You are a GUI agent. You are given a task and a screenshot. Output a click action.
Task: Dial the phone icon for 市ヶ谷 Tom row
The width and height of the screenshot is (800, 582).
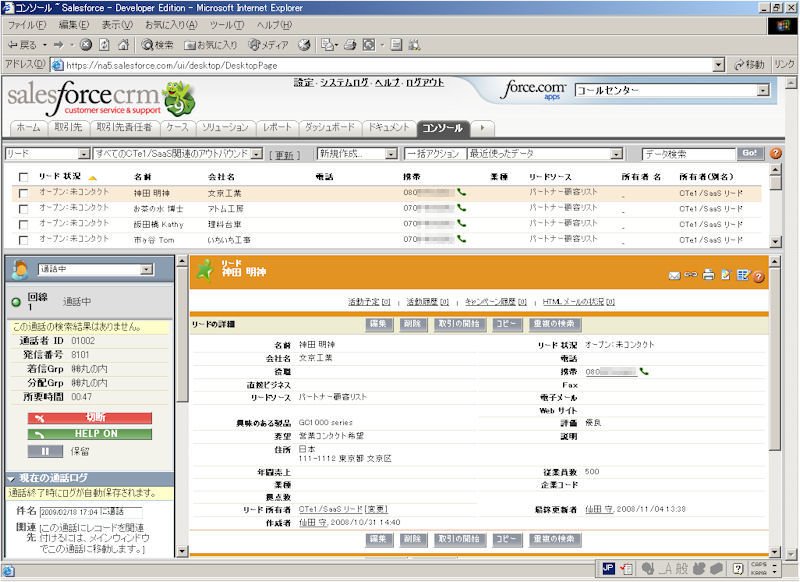tap(461, 238)
